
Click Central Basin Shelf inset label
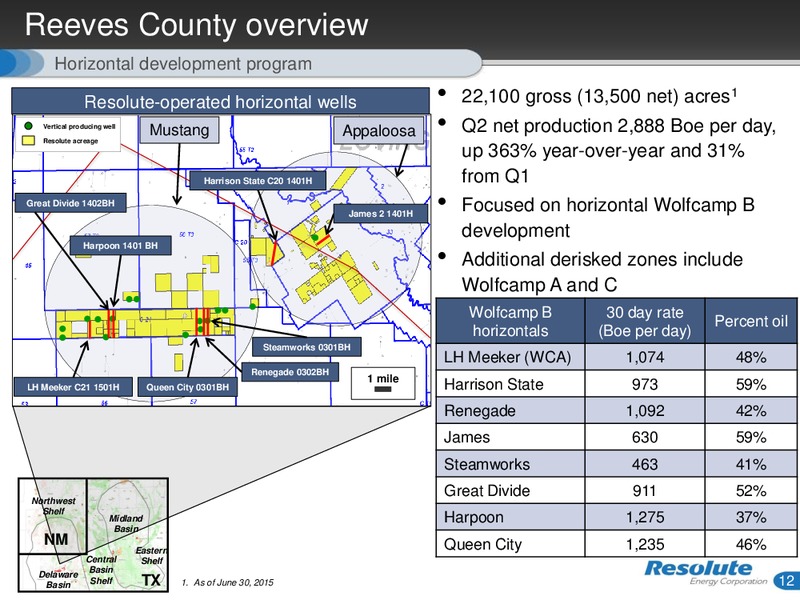pos(102,570)
